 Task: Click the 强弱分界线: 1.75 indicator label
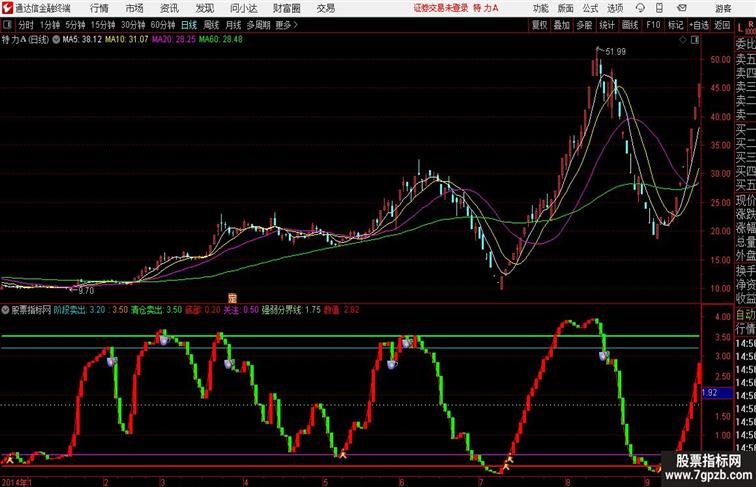(x=291, y=310)
